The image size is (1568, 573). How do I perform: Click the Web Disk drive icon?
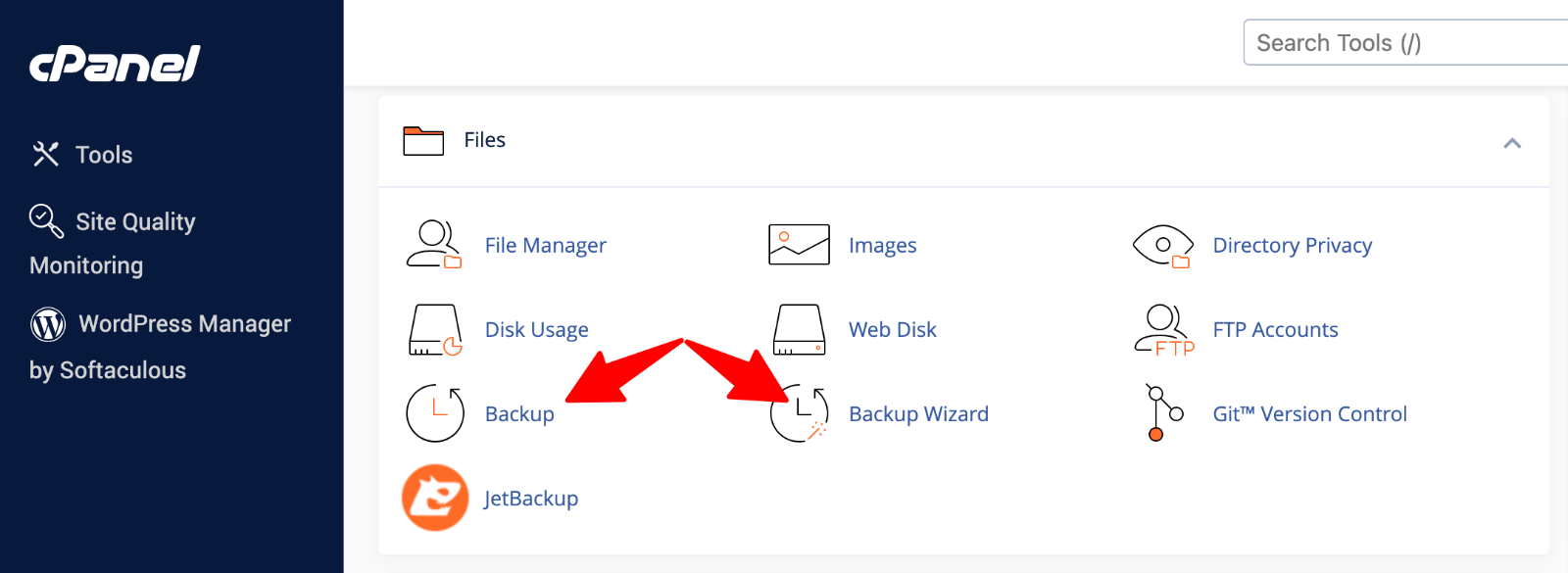799,330
